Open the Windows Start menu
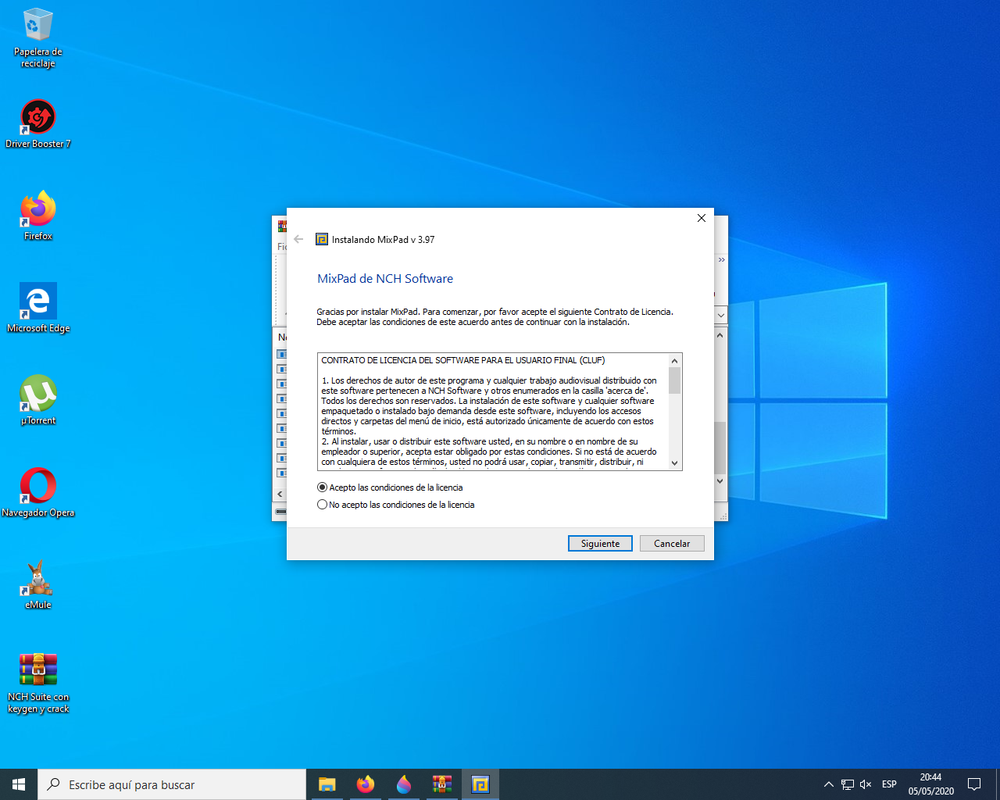 (18, 785)
